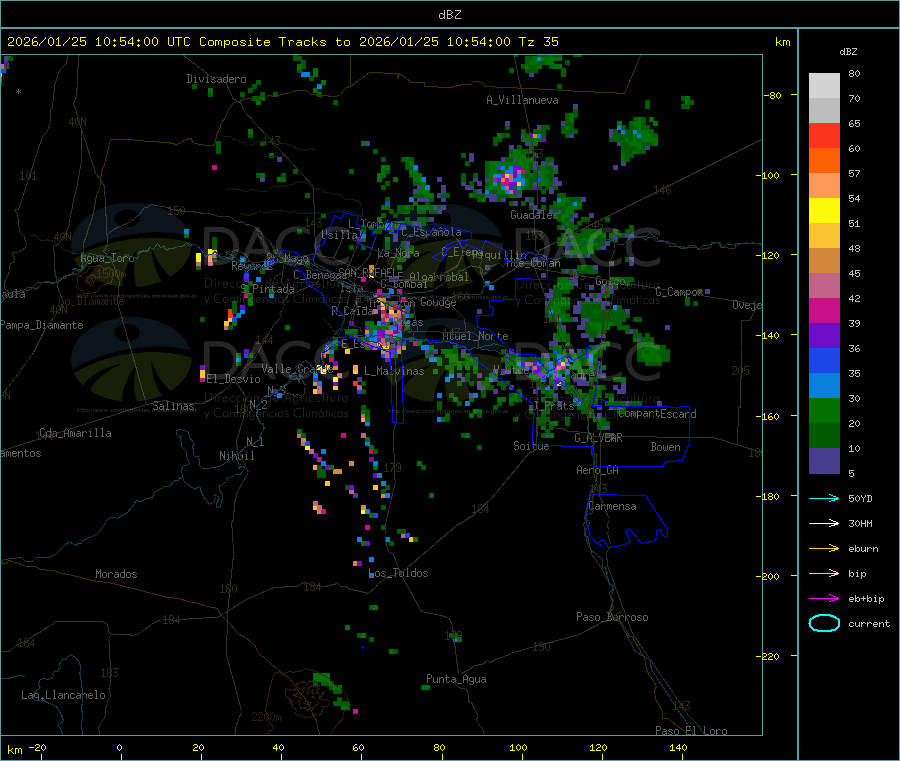Click the -160 km y-axis tick label
Image resolution: width=900 pixels, height=761 pixels.
pos(768,416)
